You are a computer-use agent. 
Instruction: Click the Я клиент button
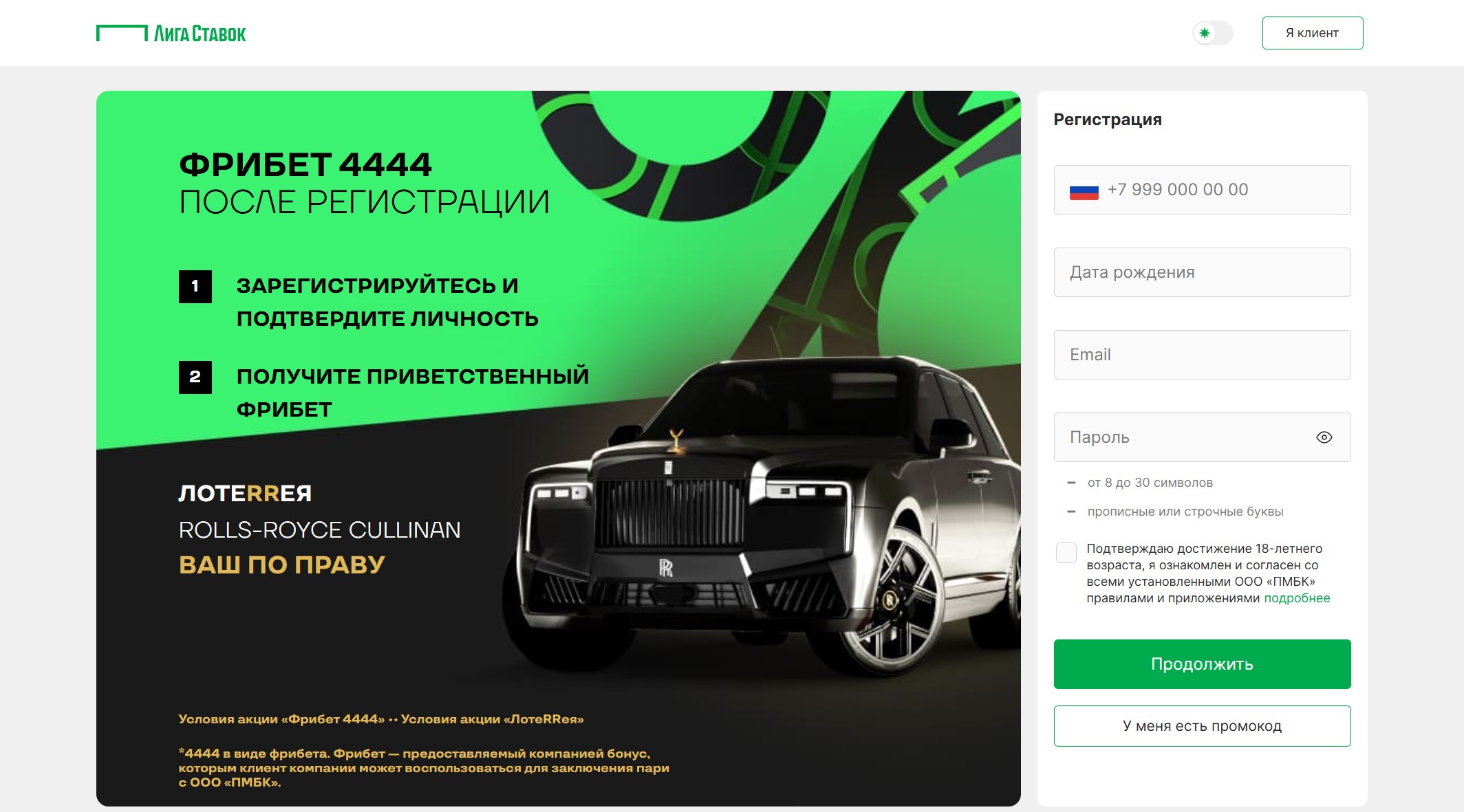click(x=1312, y=33)
